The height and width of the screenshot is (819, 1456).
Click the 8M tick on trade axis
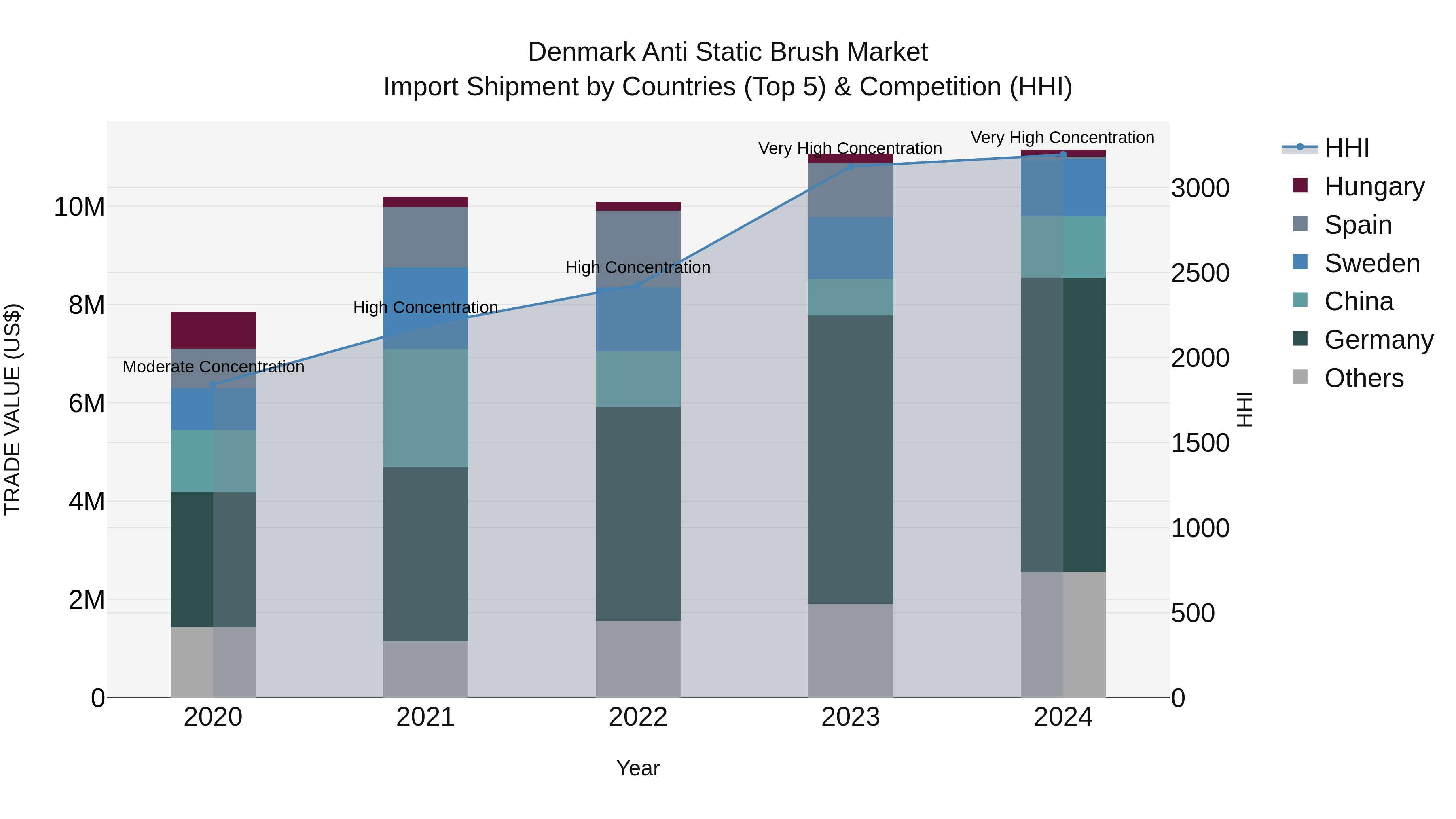tap(87, 305)
